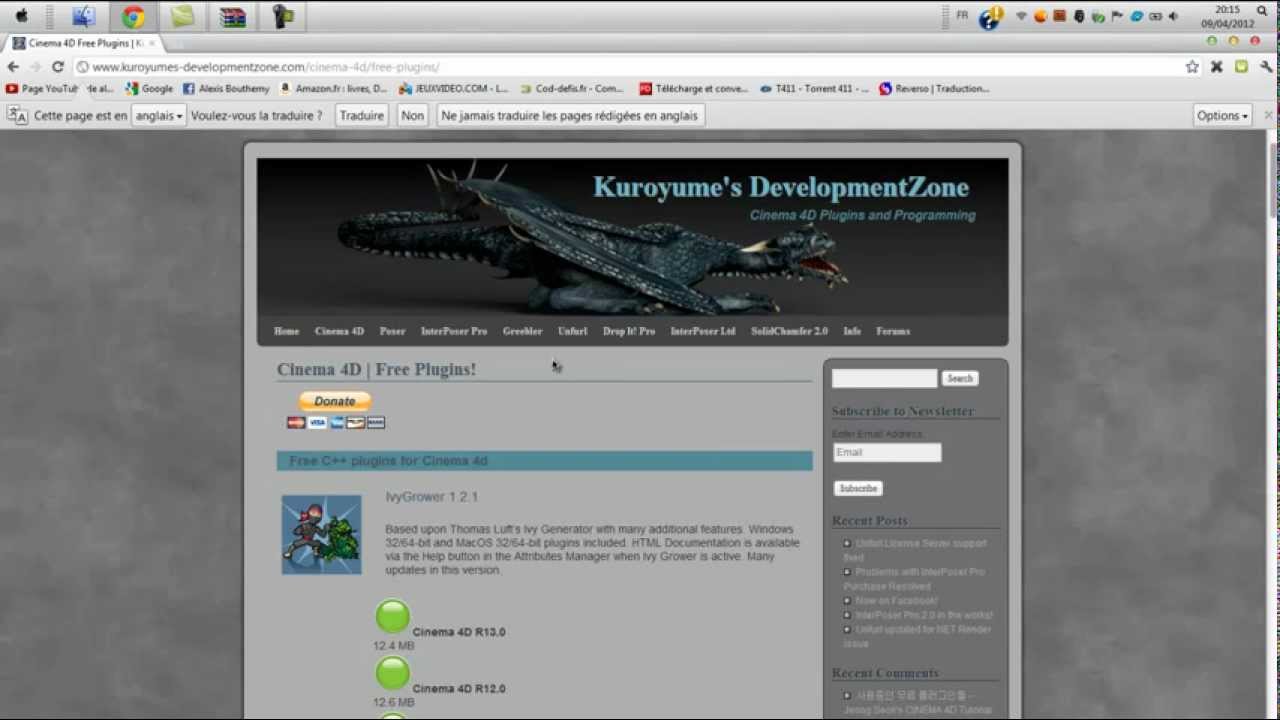
Task: Open the Amazon.fr bookmark
Action: click(333, 89)
